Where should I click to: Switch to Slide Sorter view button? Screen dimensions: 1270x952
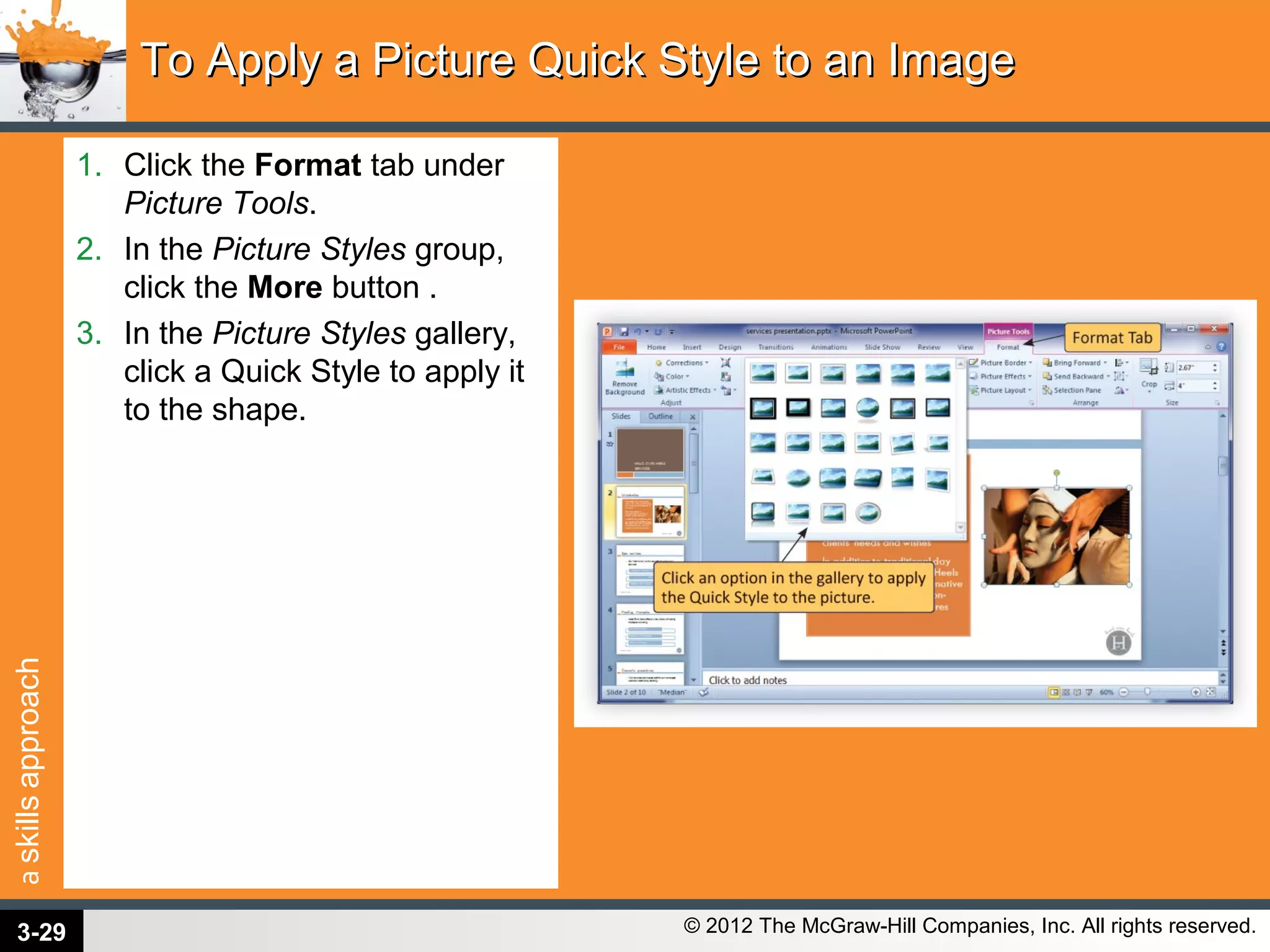1066,692
